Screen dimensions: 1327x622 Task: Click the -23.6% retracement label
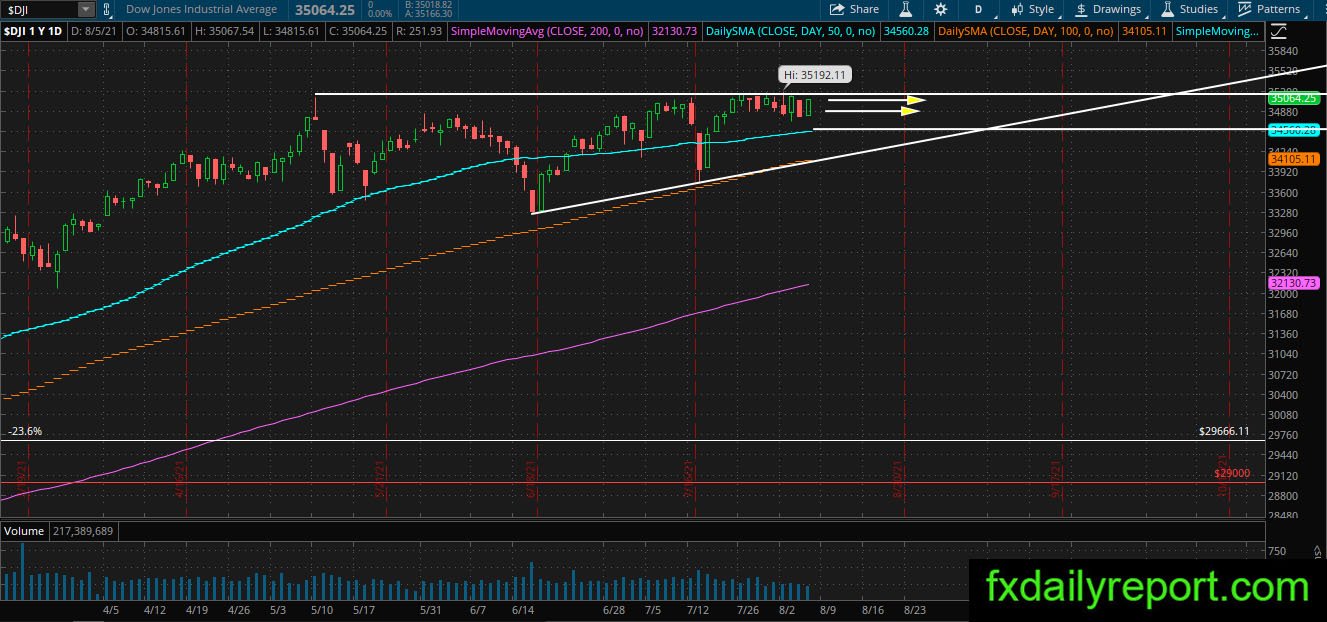(24, 431)
